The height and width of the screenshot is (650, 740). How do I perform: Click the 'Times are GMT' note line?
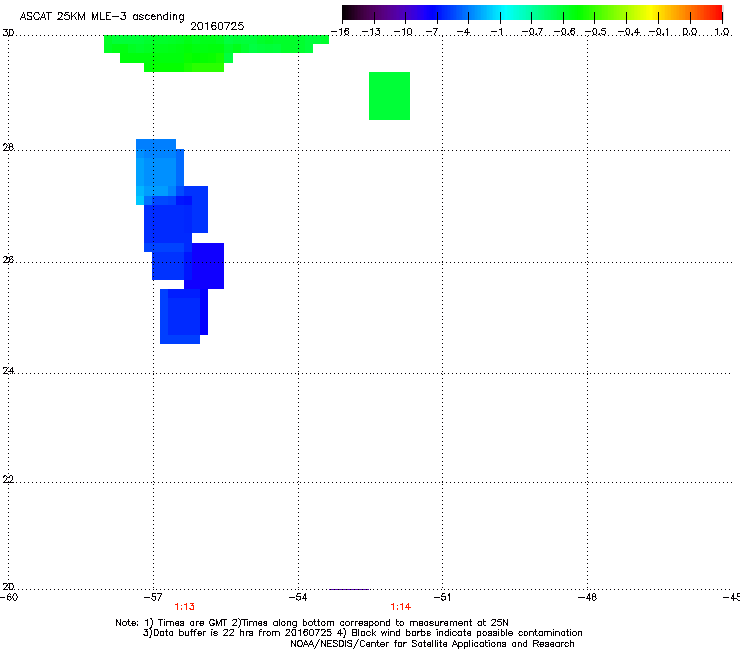(x=312, y=623)
